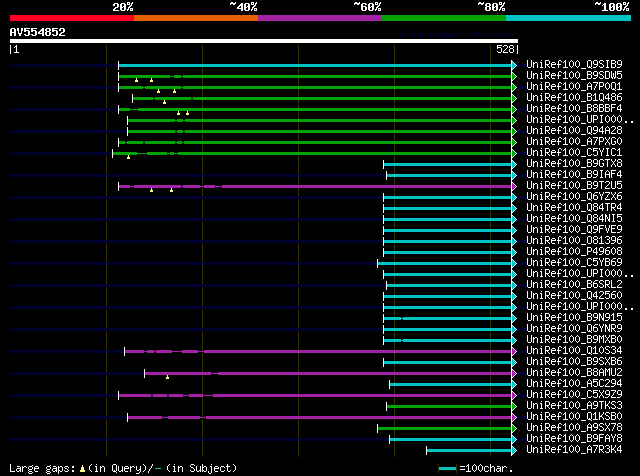Open the UniRef100_Q9SIB9 hit label
Image resolution: width=640 pixels, height=476 pixels.
coord(574,65)
